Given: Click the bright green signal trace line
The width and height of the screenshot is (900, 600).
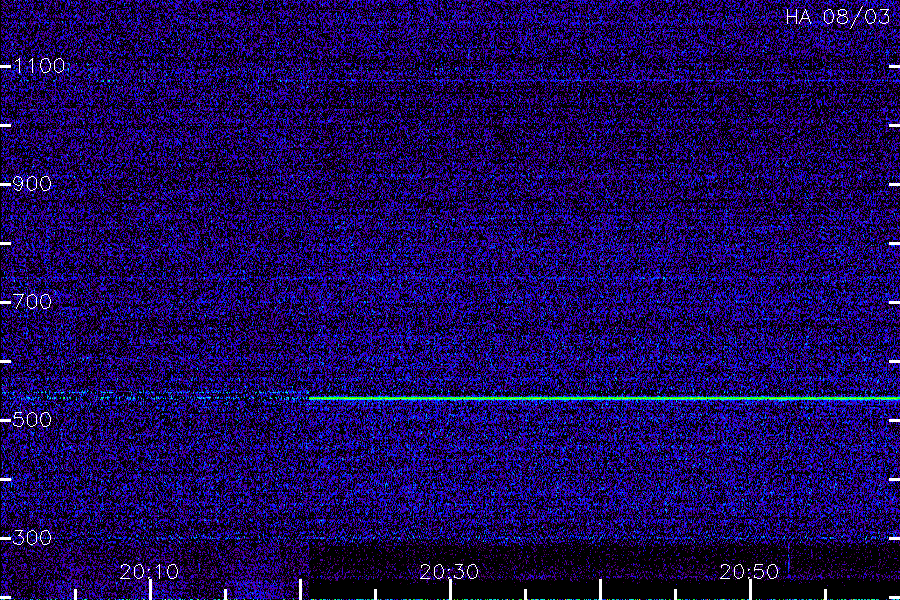Looking at the screenshot, I should click(604, 398).
